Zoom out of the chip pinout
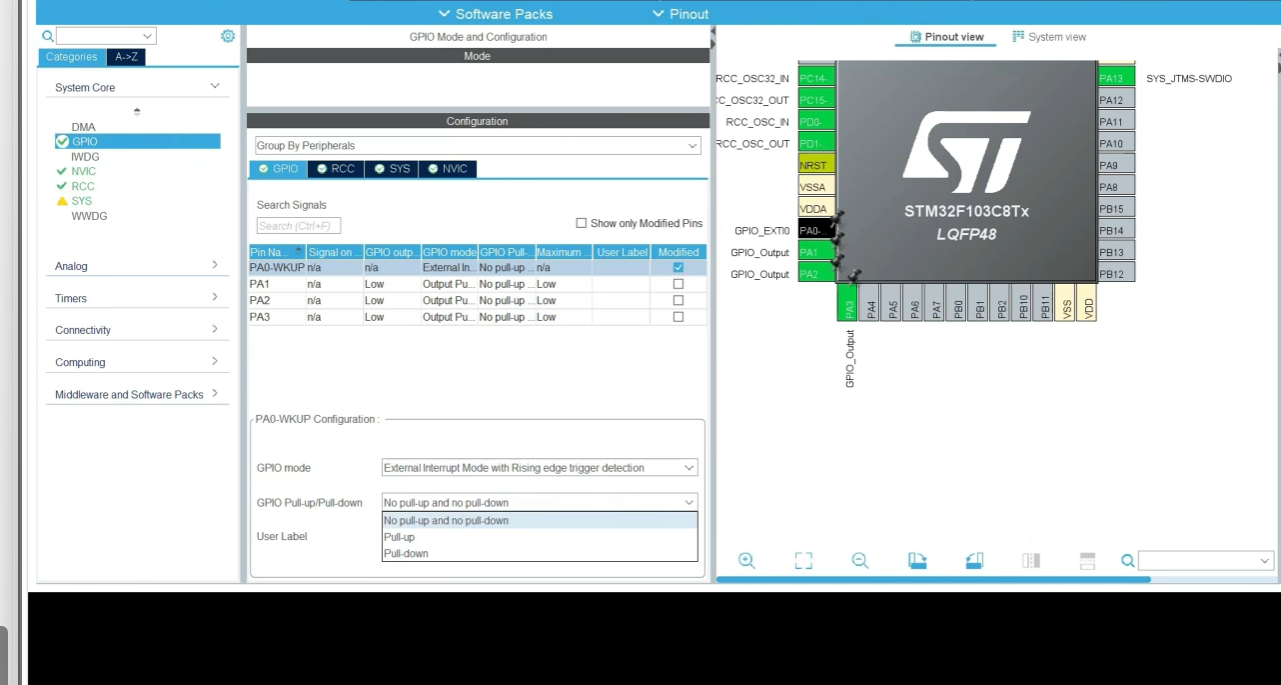This screenshot has height=685, width=1281. pos(860,561)
